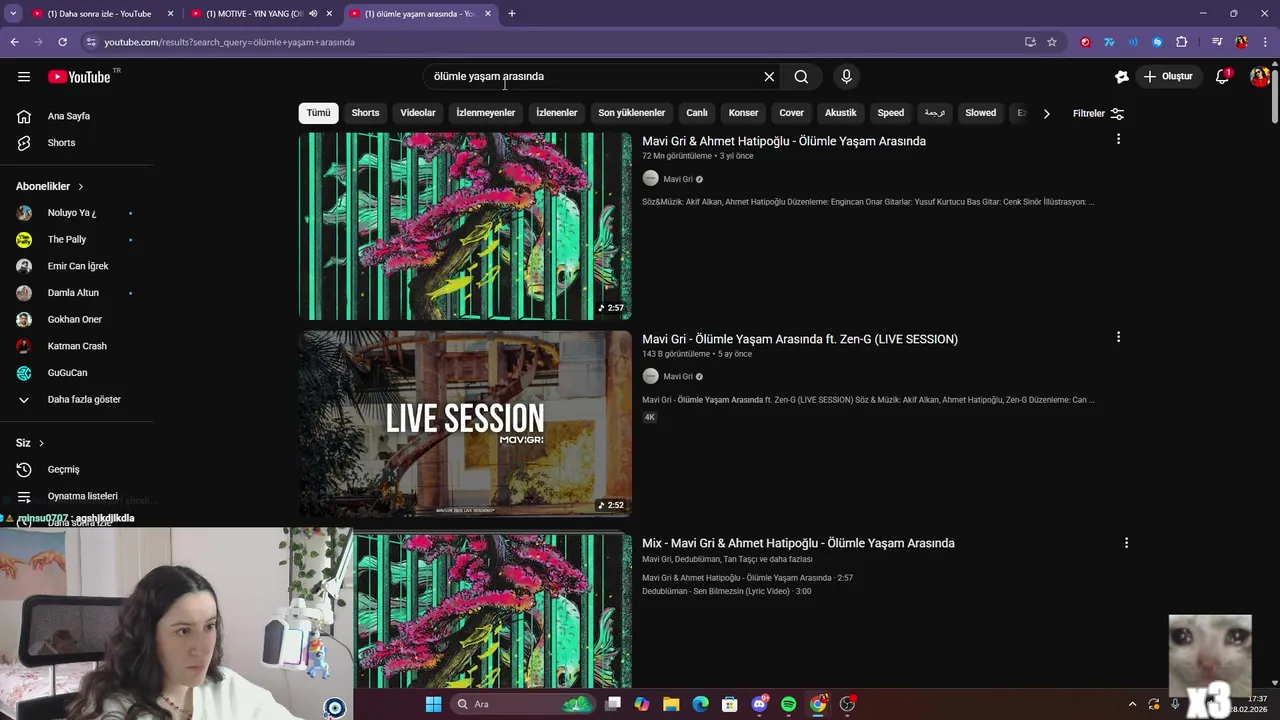Select the Tümü filter chip

(x=318, y=113)
